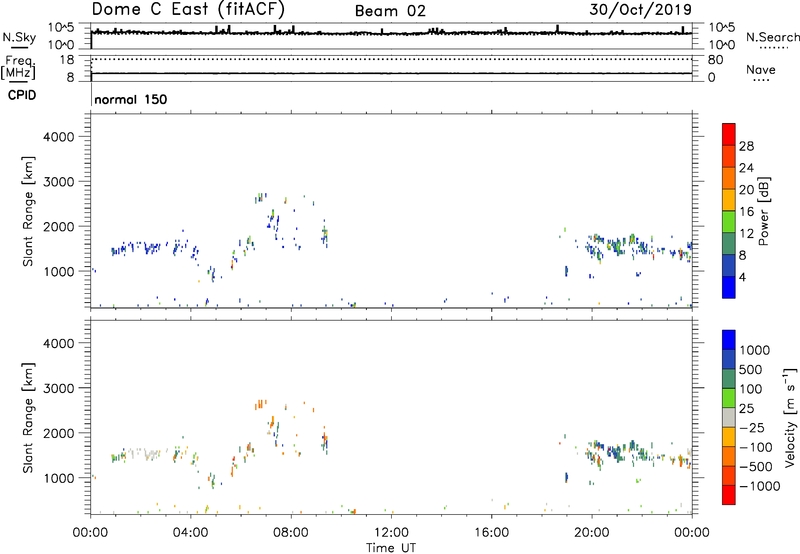The width and height of the screenshot is (800, 554).
Task: Click the 'Velocity [m s-1]' color bar title
Action: point(790,417)
